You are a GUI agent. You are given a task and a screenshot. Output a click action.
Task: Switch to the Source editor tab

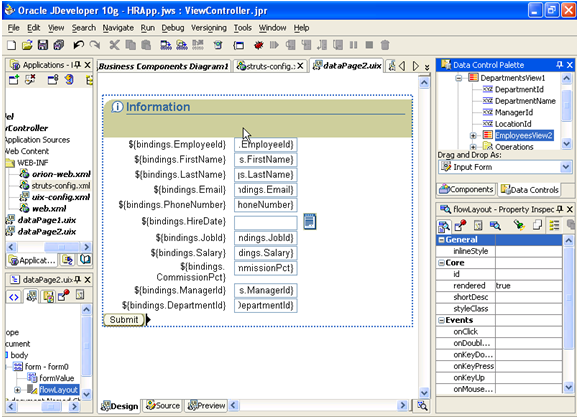pos(163,406)
